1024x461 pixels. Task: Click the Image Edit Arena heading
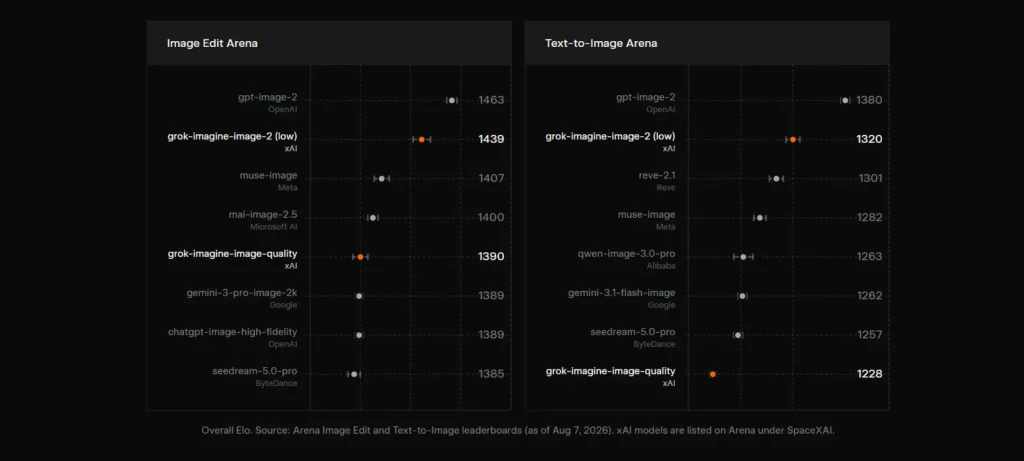coord(212,43)
